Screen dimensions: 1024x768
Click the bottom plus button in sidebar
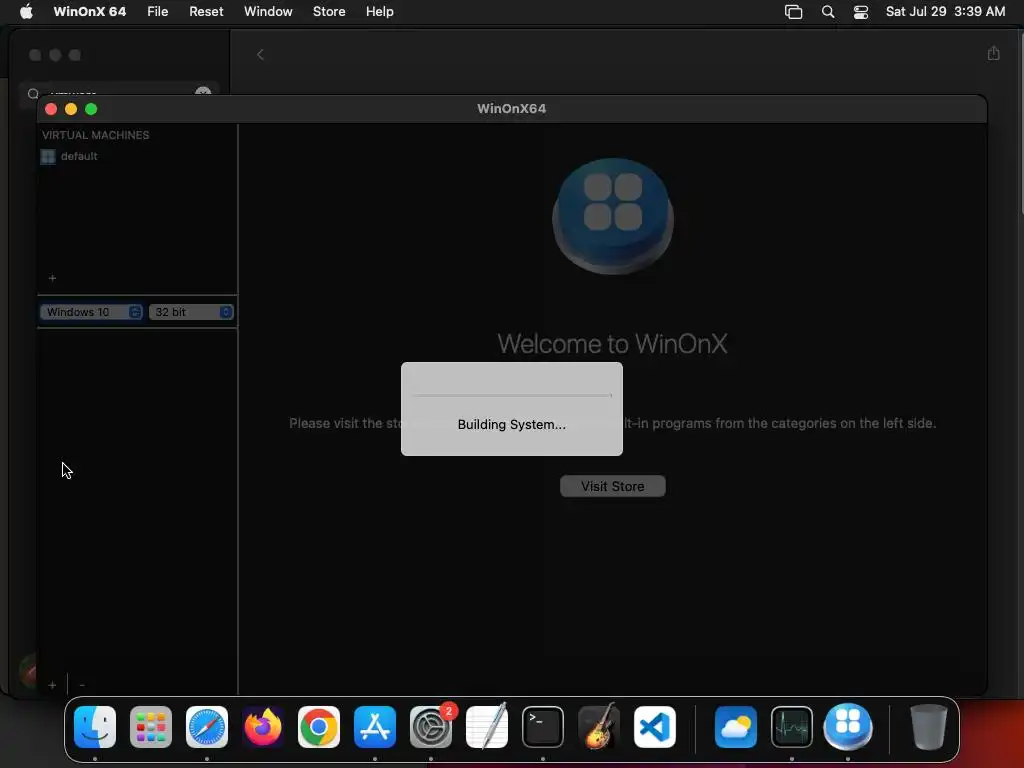click(52, 685)
